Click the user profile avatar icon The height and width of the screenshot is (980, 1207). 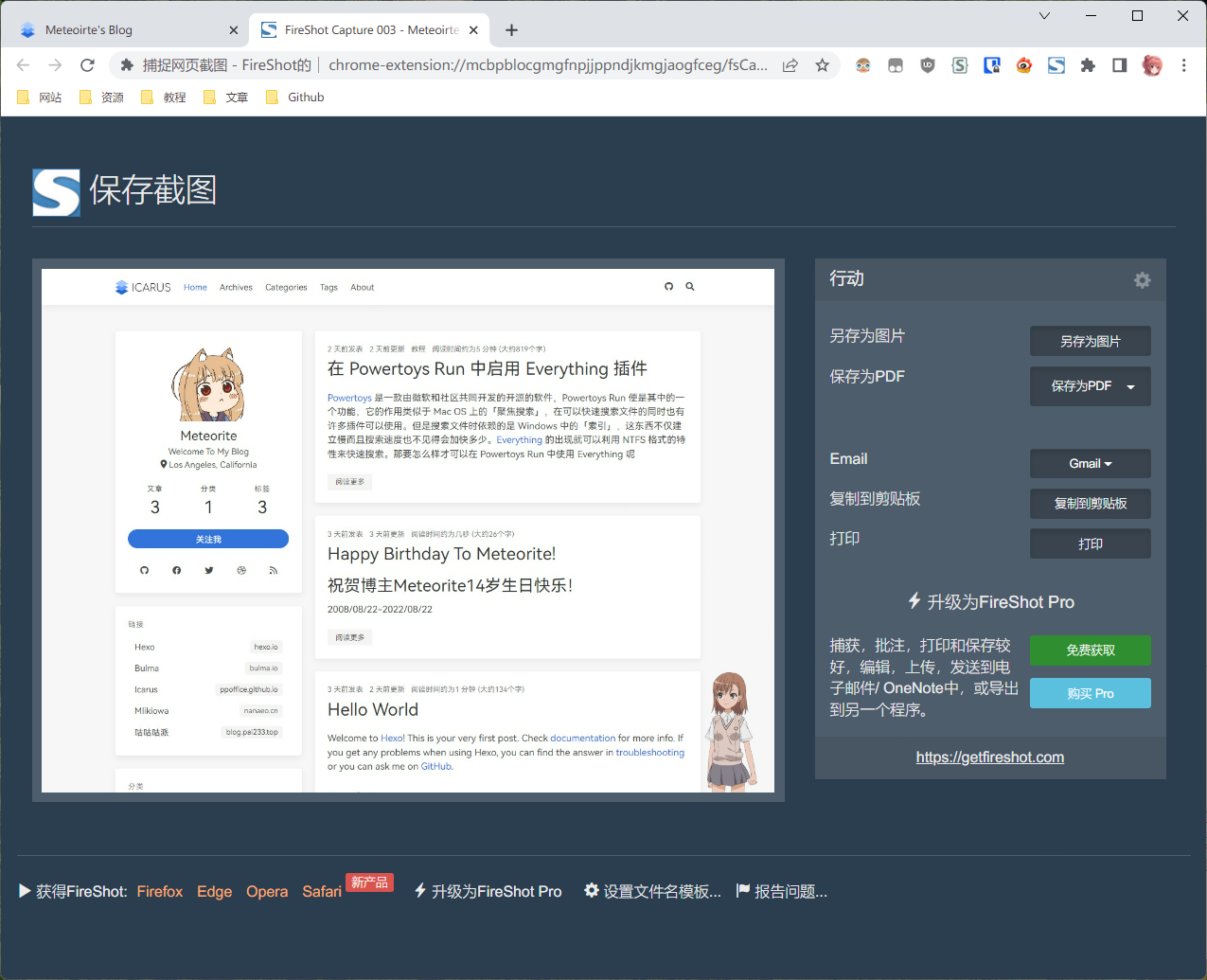point(1152,65)
